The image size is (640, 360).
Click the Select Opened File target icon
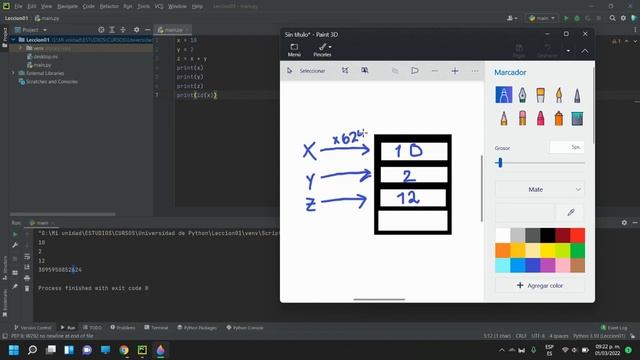(x=101, y=30)
